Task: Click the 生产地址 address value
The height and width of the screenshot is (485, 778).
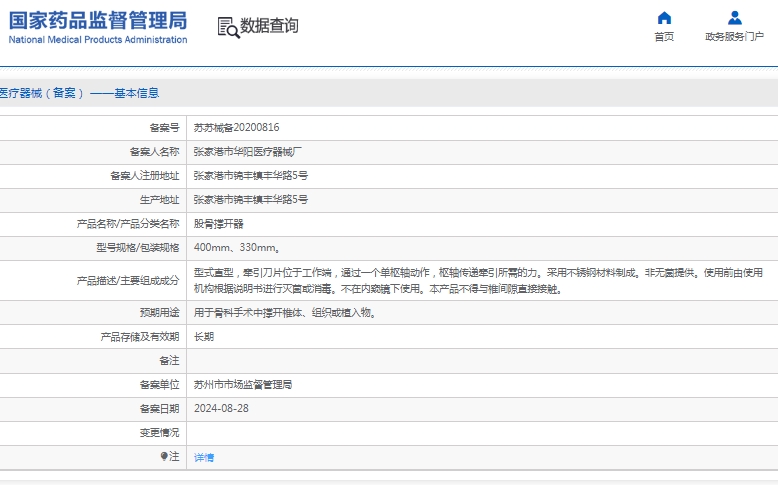Action: [x=251, y=200]
